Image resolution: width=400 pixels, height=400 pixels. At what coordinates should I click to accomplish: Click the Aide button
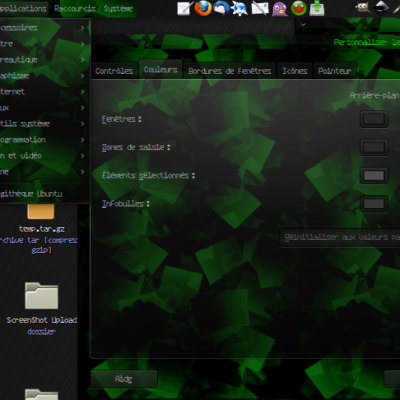(x=124, y=379)
